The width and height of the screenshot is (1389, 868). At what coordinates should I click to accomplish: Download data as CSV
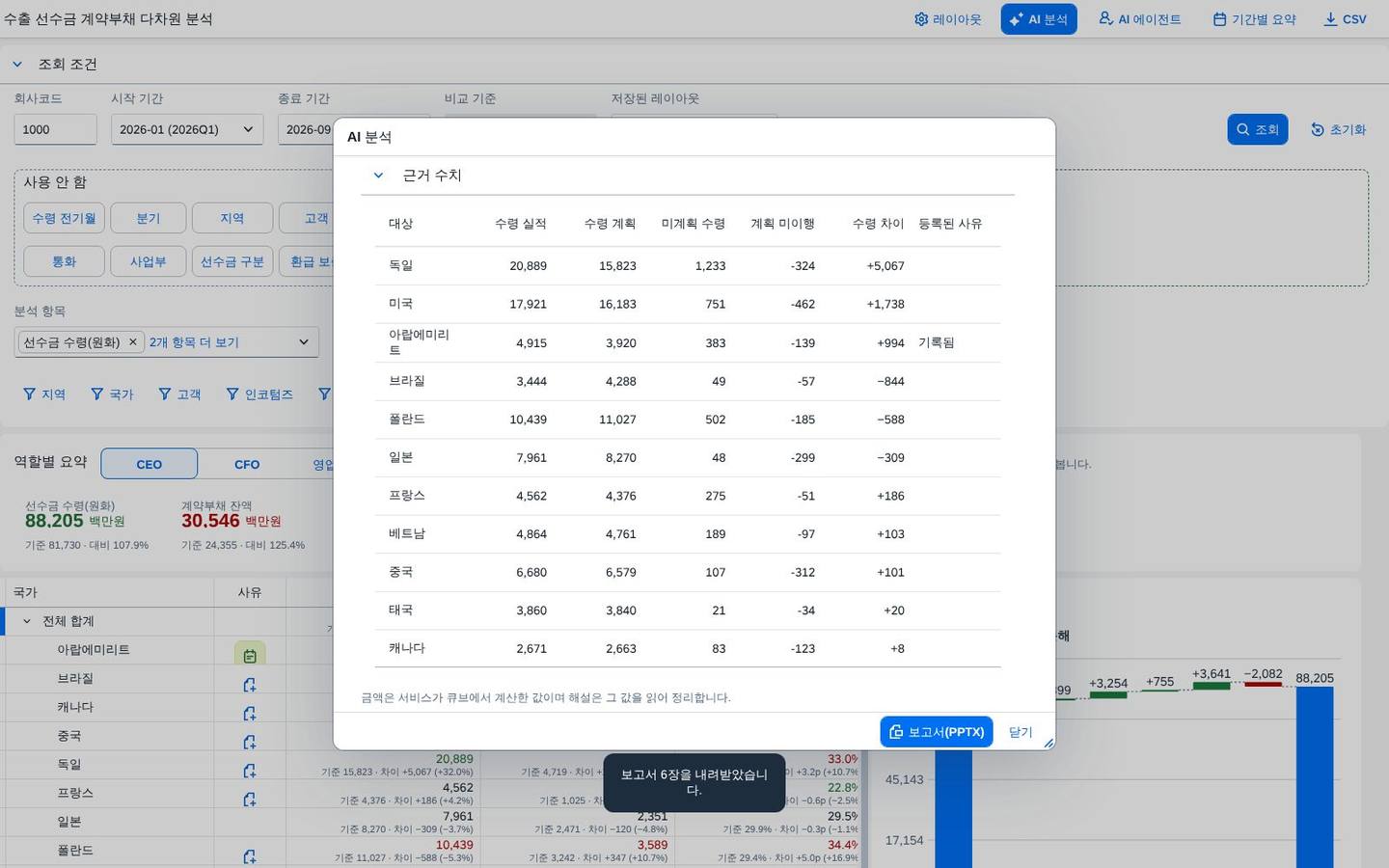(x=1345, y=19)
